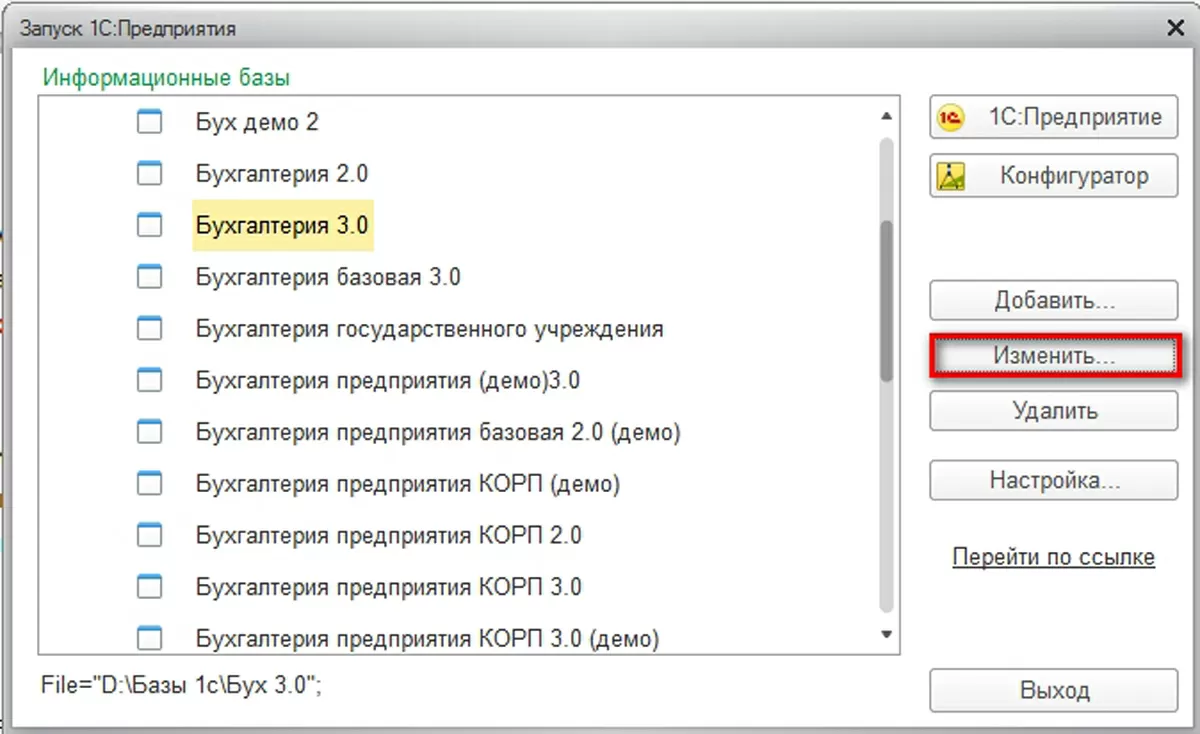Image resolution: width=1200 pixels, height=734 pixels.
Task: Select the highlighted Бухгалтерия 3.0 entry
Action: click(283, 225)
